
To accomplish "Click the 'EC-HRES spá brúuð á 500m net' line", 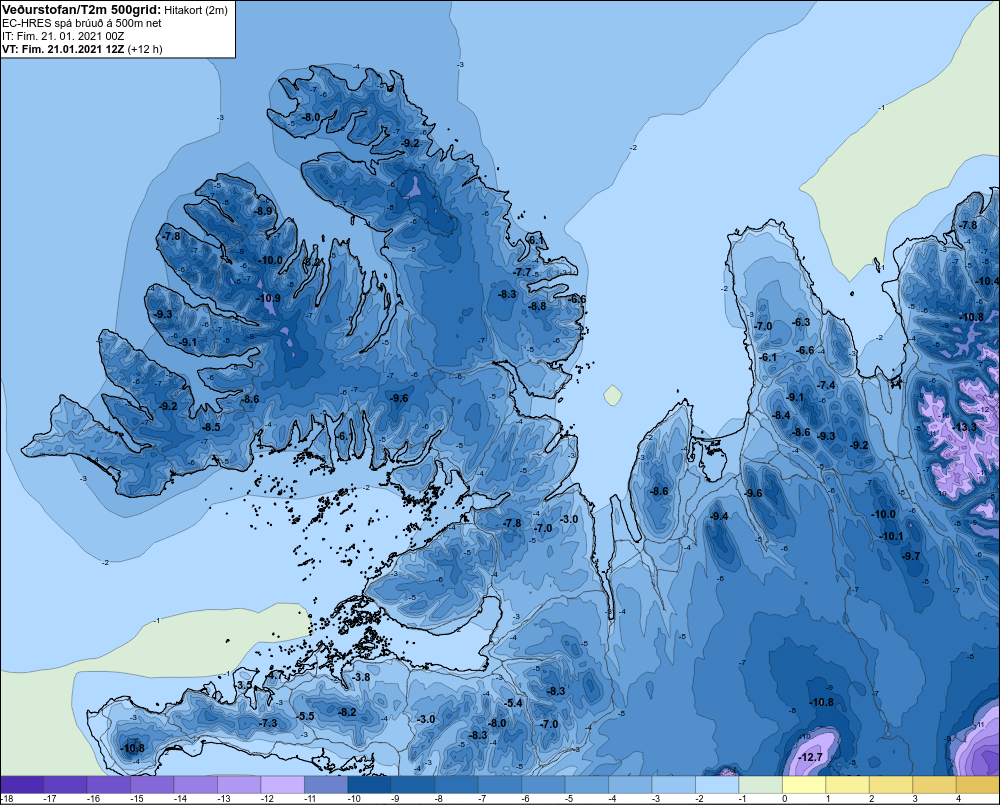I will pyautogui.click(x=82, y=23).
